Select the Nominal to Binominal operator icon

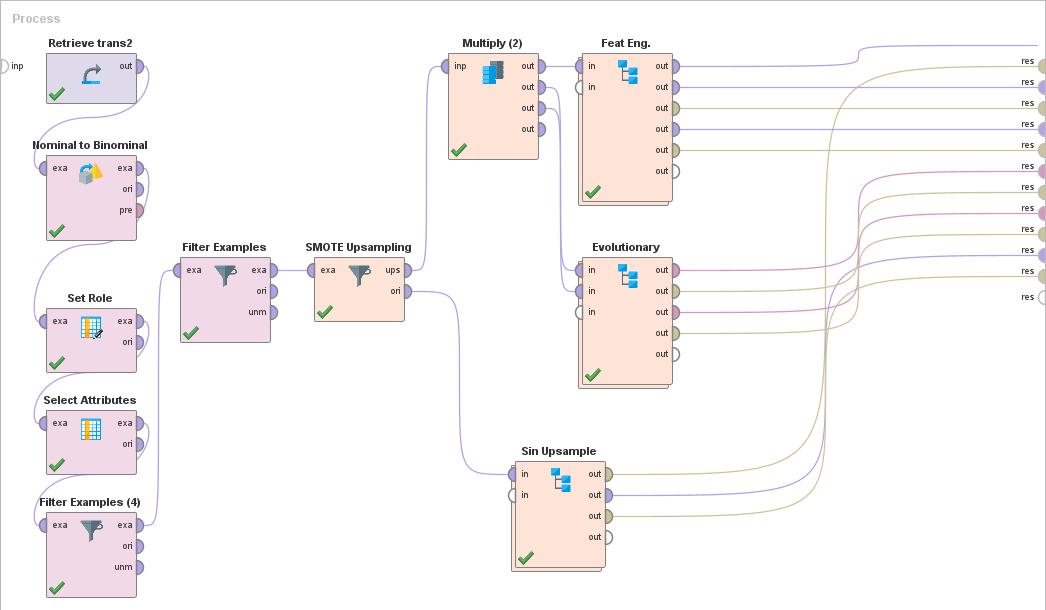[x=91, y=173]
